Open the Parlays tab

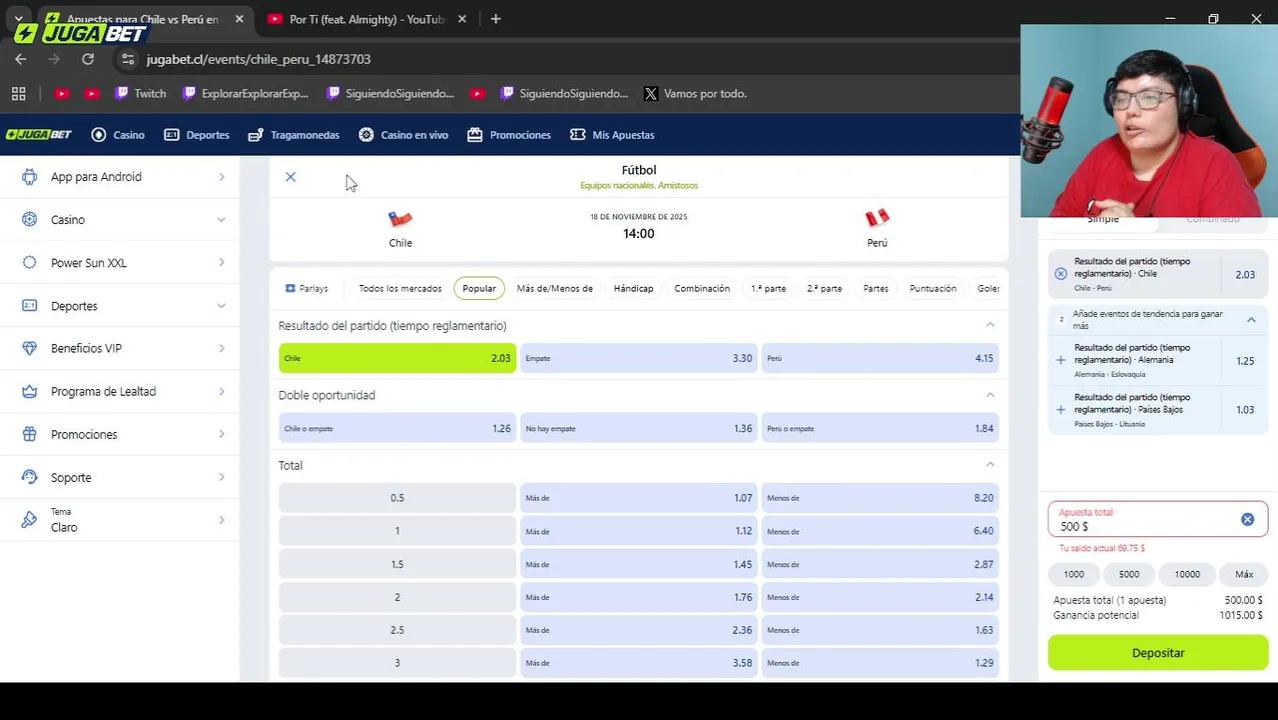(x=306, y=288)
